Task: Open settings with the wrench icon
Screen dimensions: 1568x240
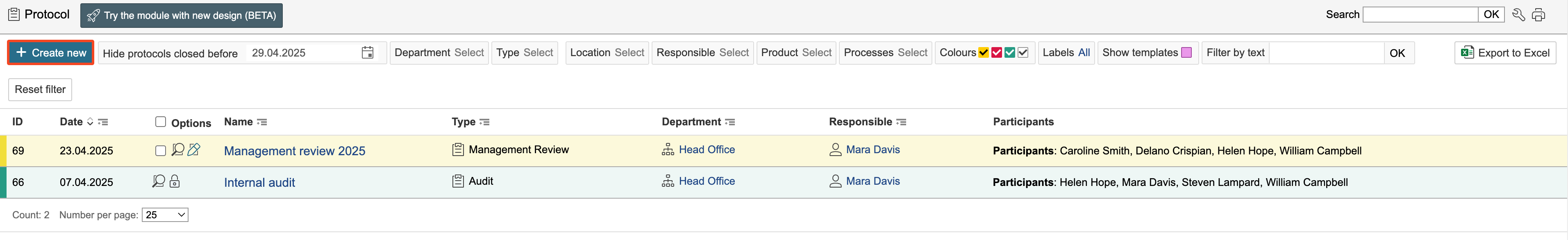Action: (x=1518, y=15)
